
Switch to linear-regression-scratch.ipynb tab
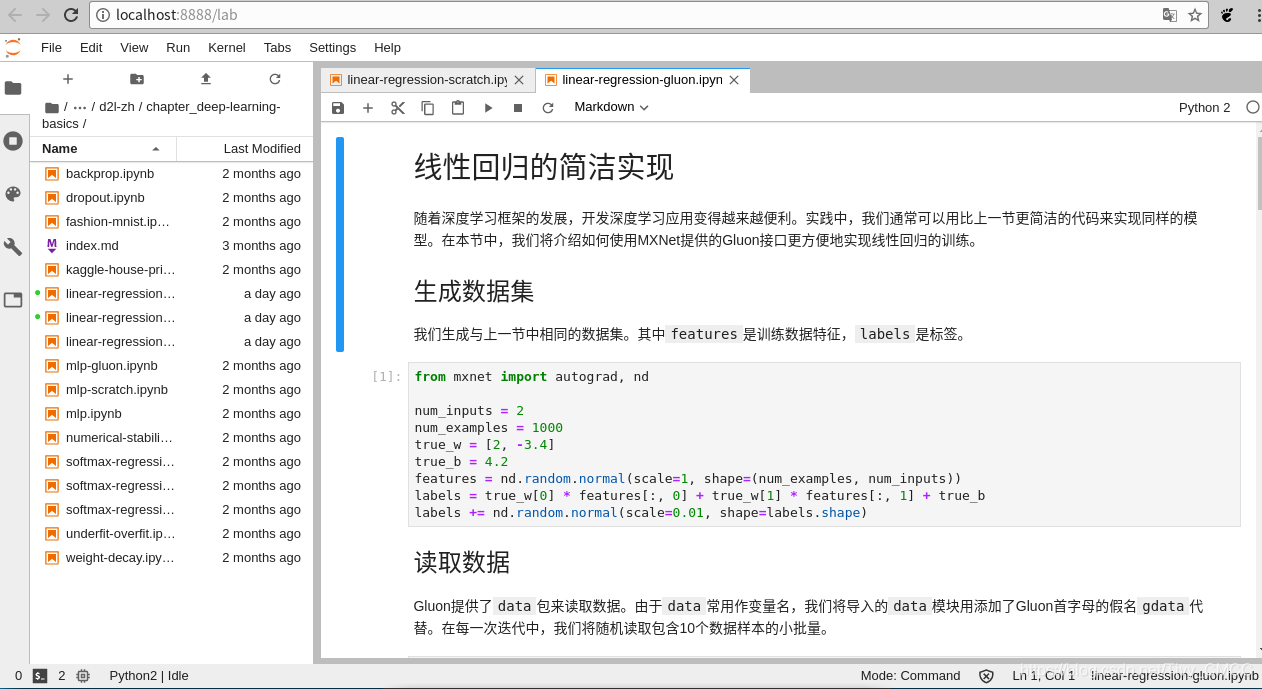pos(427,80)
